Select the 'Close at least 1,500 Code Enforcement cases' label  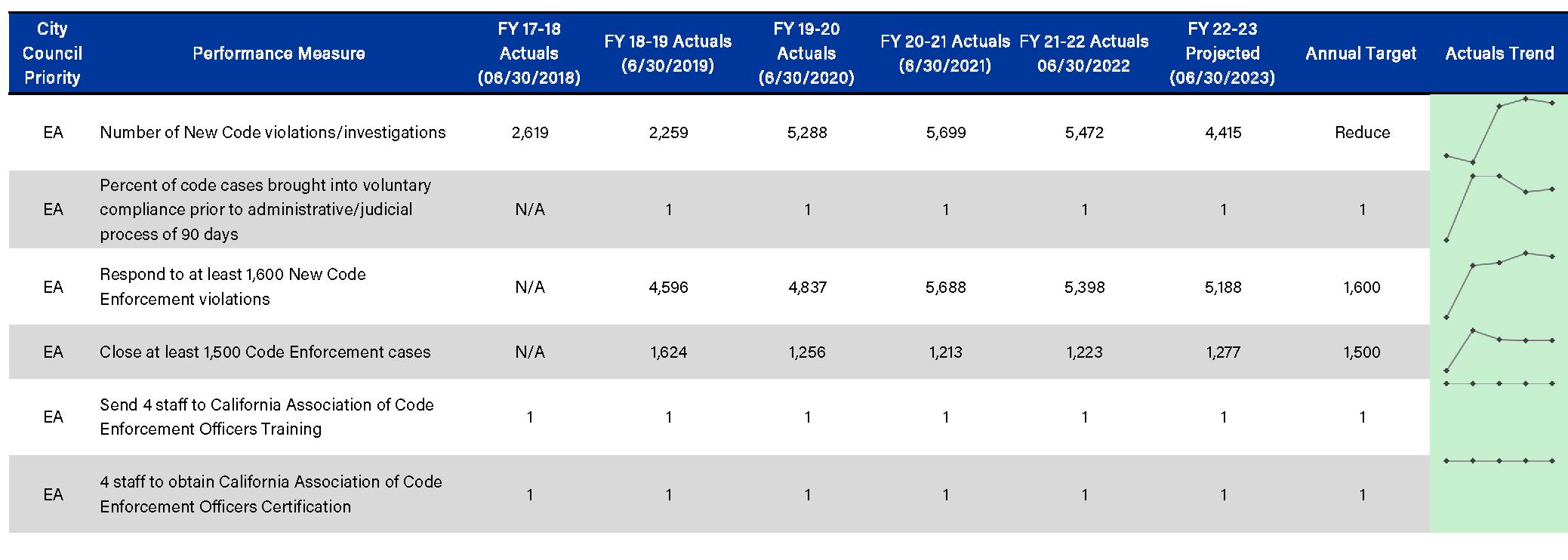265,352
